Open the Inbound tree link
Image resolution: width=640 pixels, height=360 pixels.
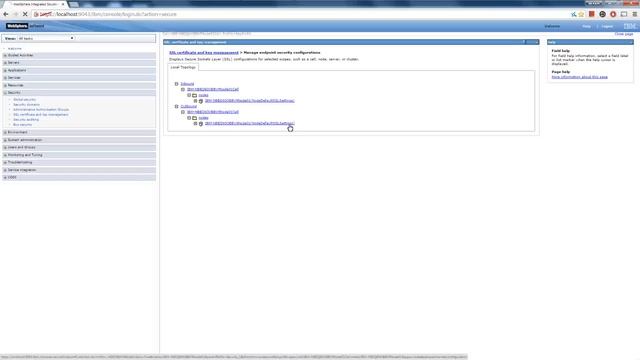pyautogui.click(x=187, y=84)
